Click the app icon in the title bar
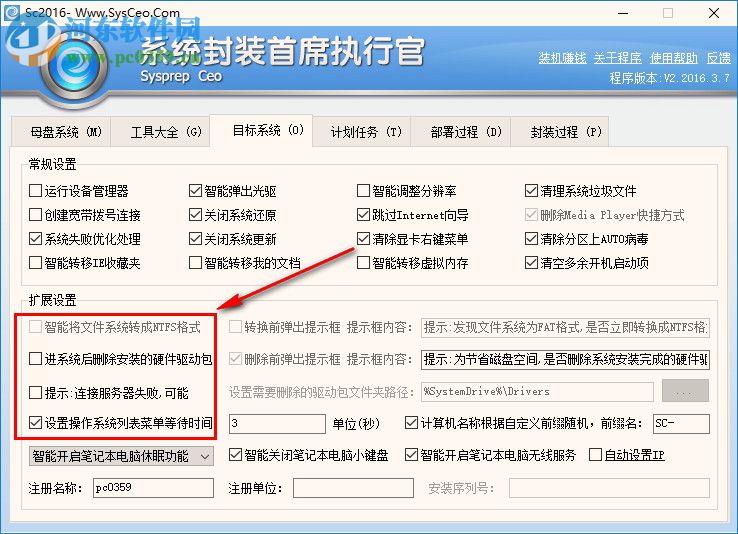This screenshot has width=738, height=534. tap(11, 13)
